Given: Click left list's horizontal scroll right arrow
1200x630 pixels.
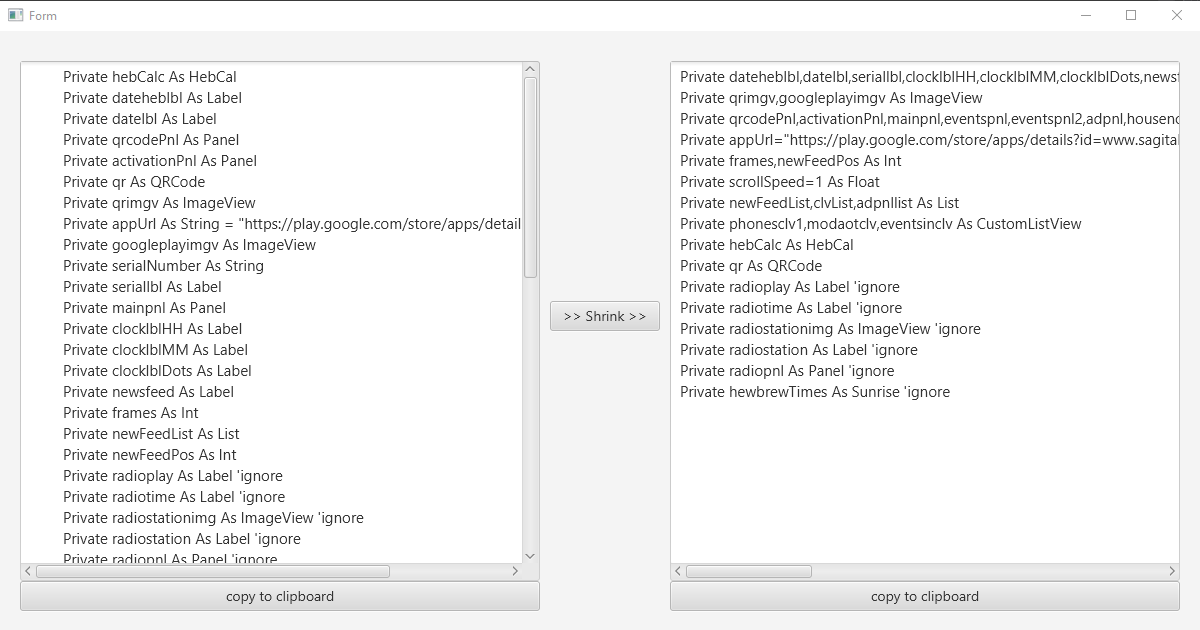Looking at the screenshot, I should 515,571.
